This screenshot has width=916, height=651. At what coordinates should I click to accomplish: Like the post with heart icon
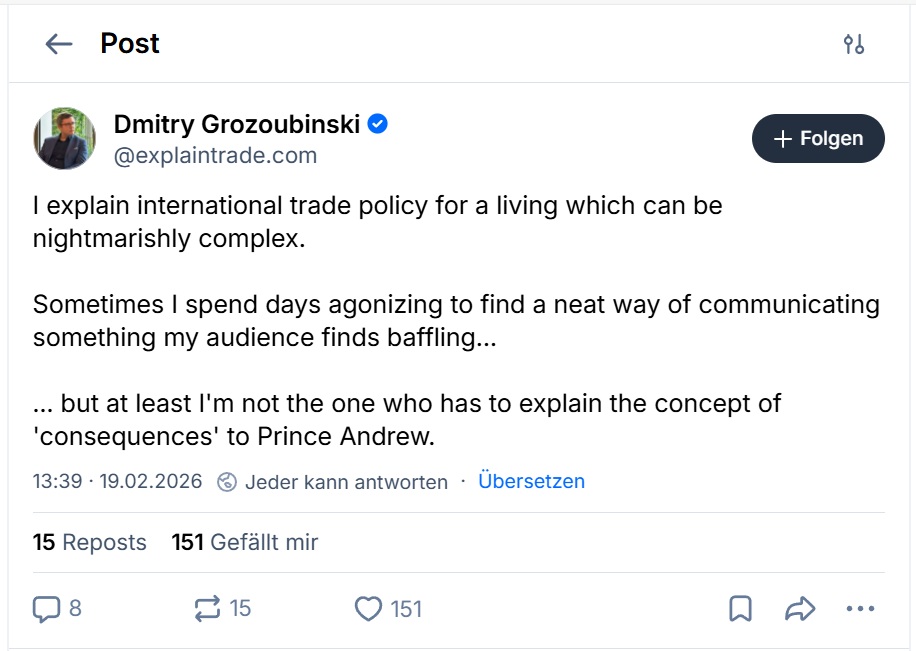tap(369, 608)
